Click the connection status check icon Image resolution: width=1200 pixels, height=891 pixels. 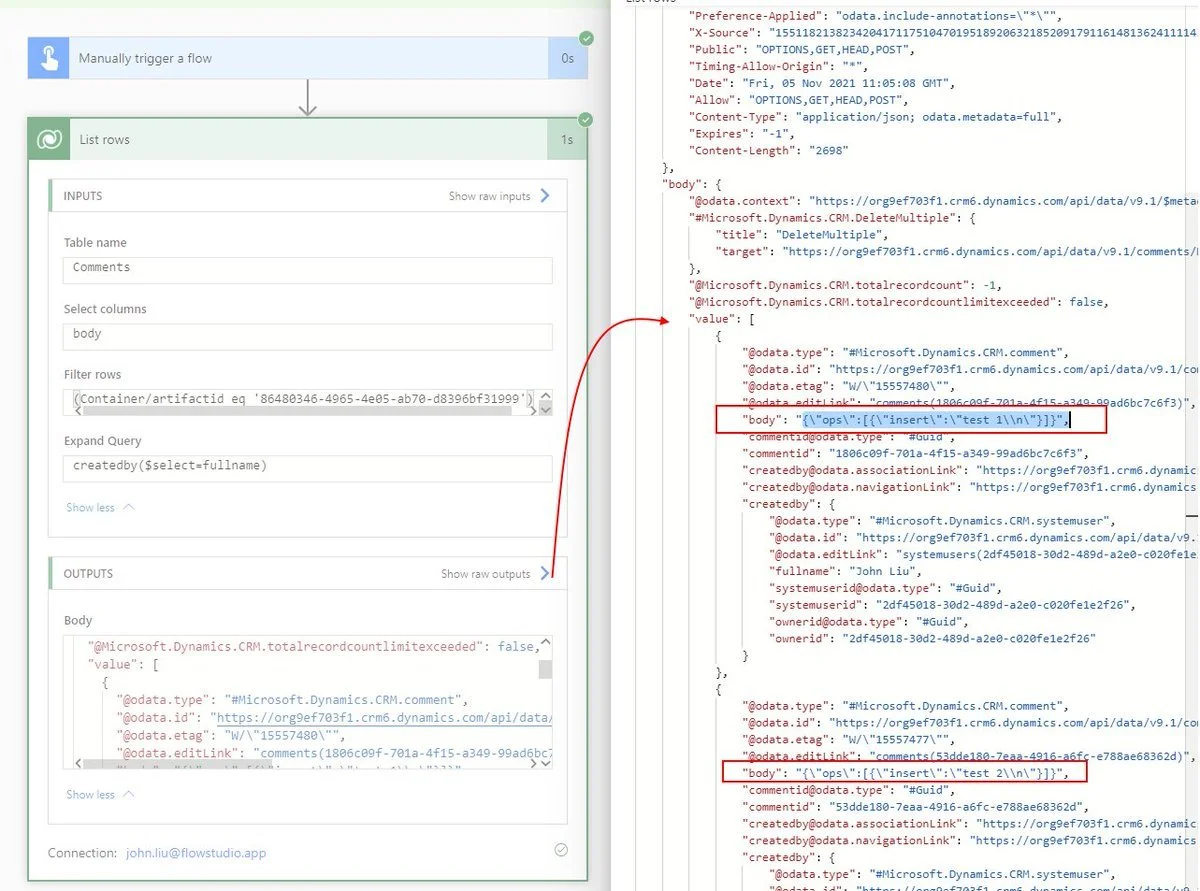click(561, 849)
